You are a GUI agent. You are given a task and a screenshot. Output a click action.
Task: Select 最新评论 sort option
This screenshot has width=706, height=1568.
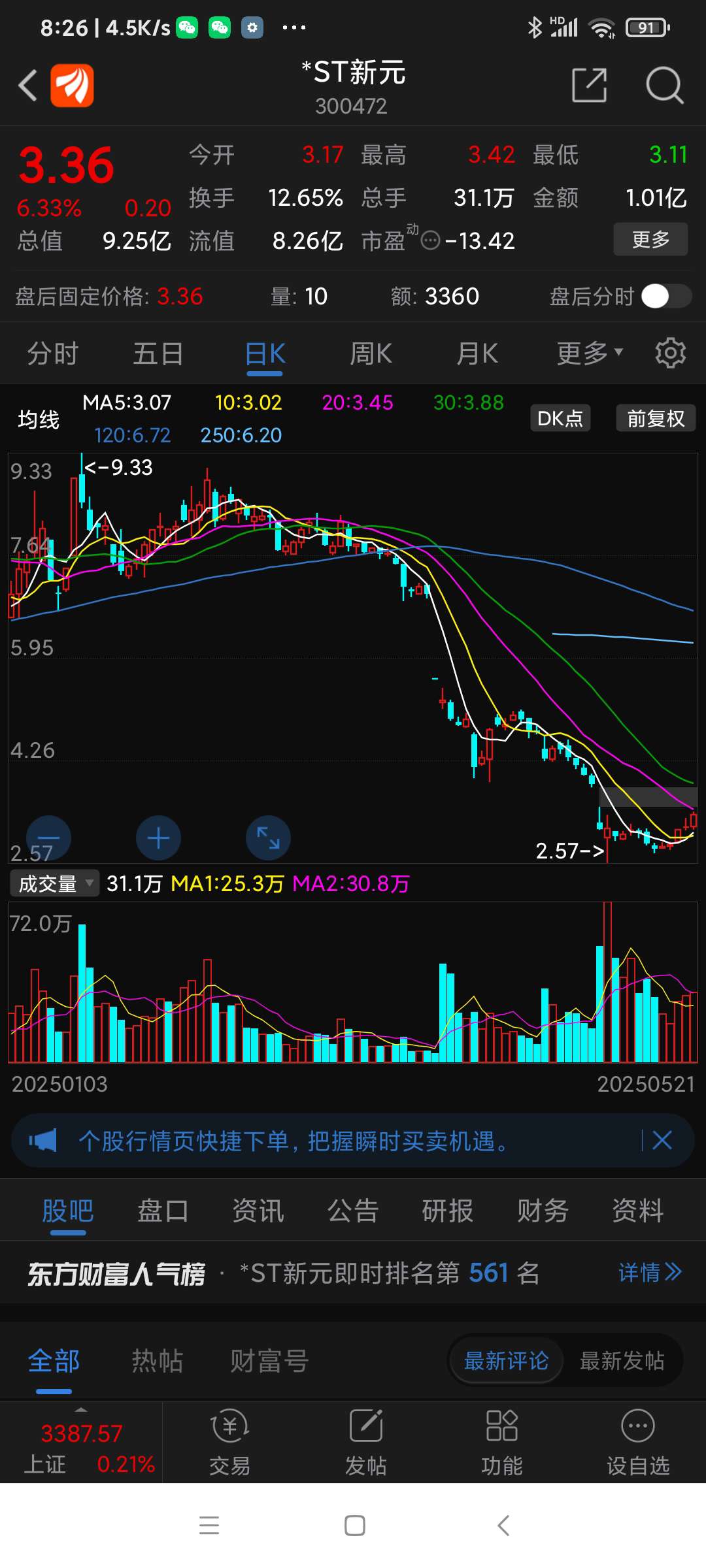506,1361
